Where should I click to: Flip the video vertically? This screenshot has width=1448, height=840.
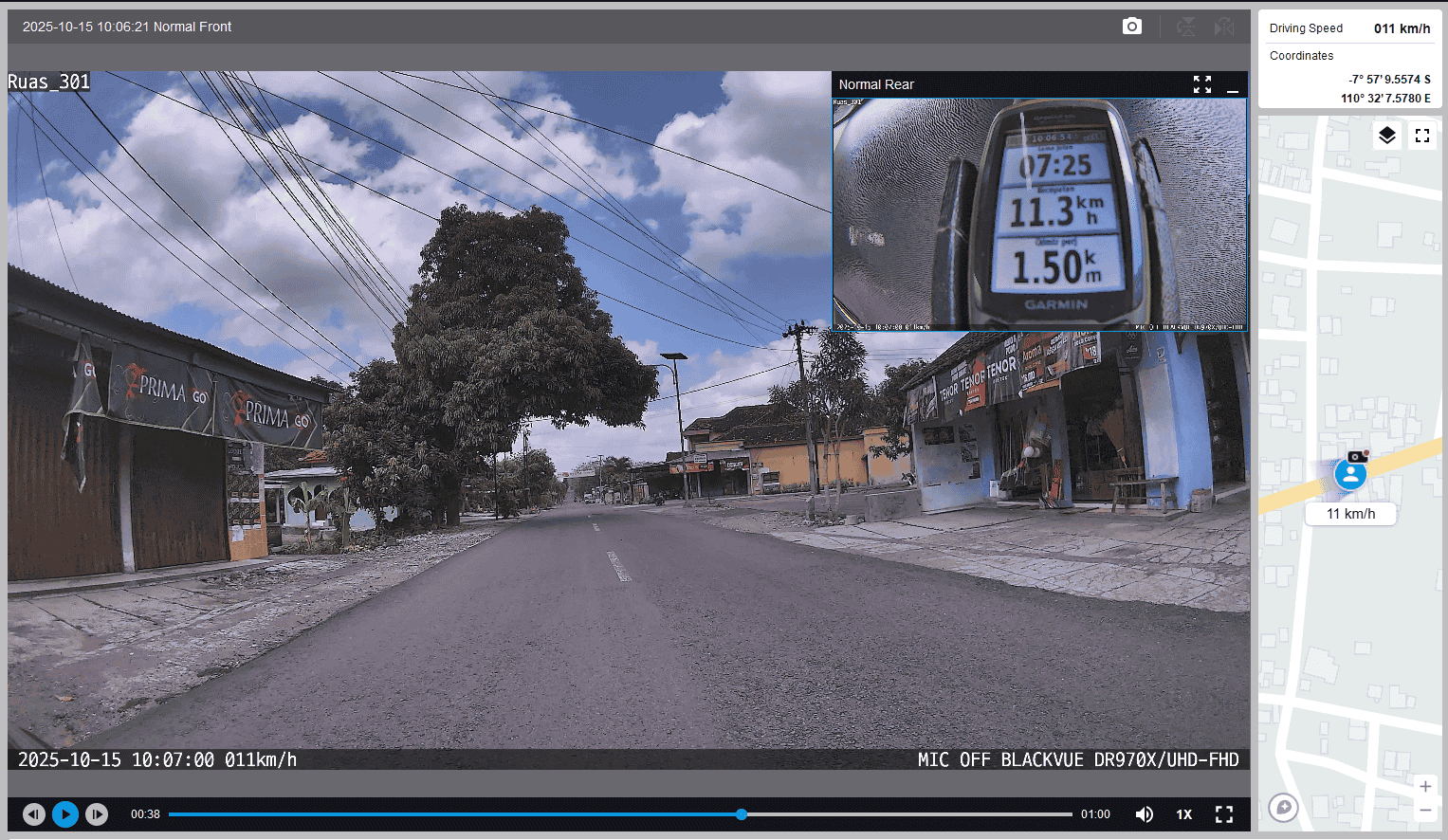pyautogui.click(x=1185, y=27)
